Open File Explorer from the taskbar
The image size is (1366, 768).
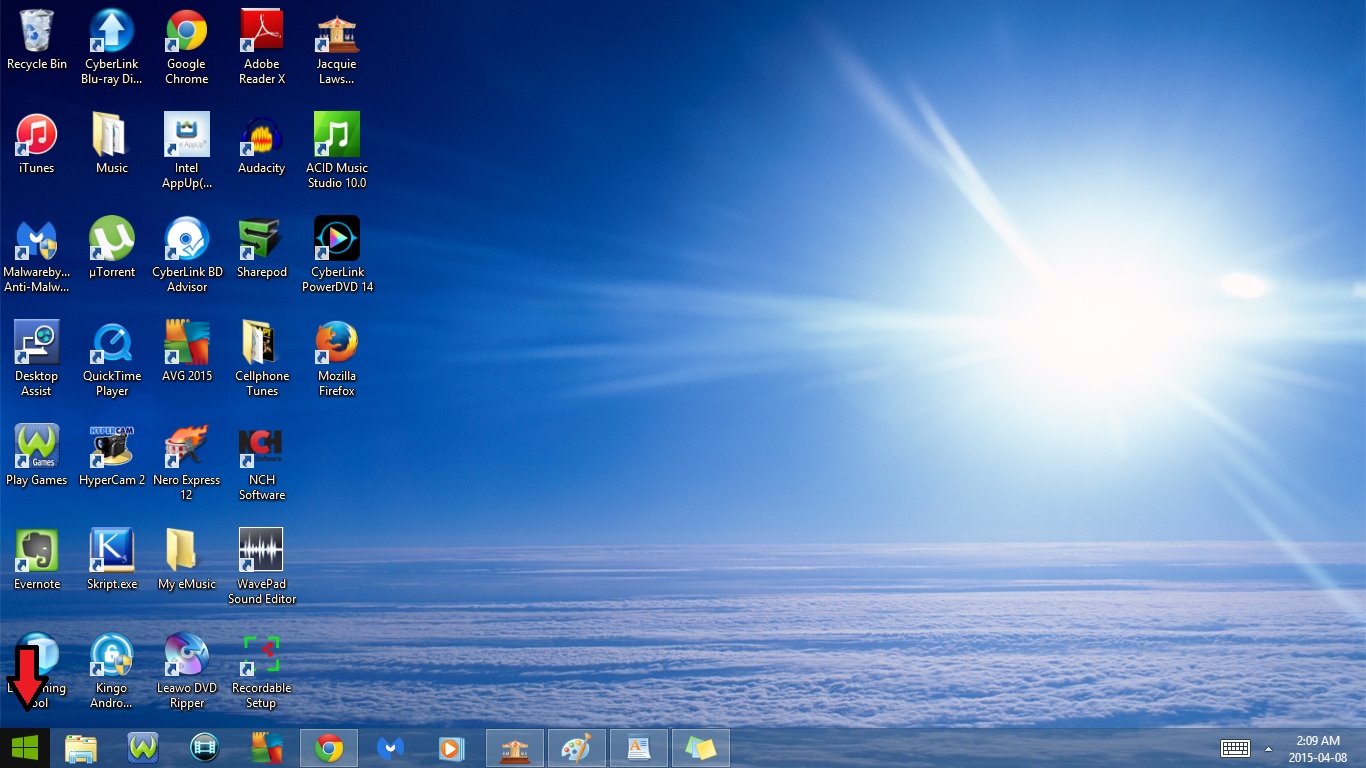(81, 748)
